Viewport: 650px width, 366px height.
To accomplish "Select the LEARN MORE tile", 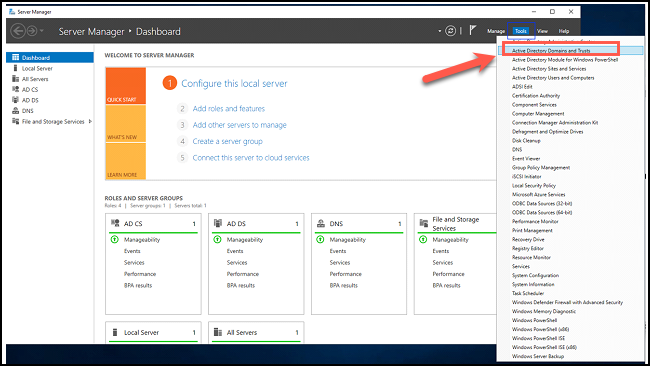I will coord(126,161).
